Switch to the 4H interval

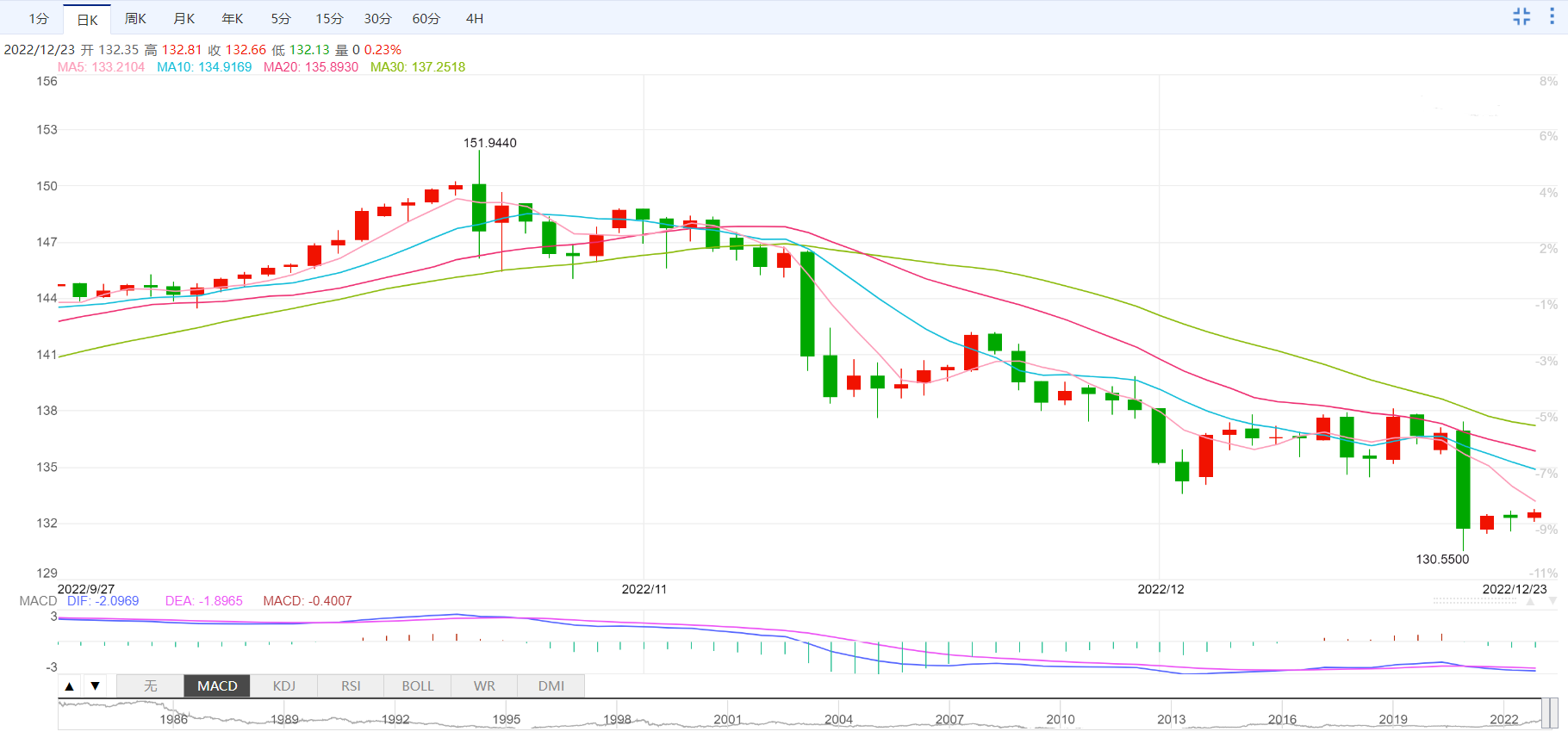tap(474, 19)
